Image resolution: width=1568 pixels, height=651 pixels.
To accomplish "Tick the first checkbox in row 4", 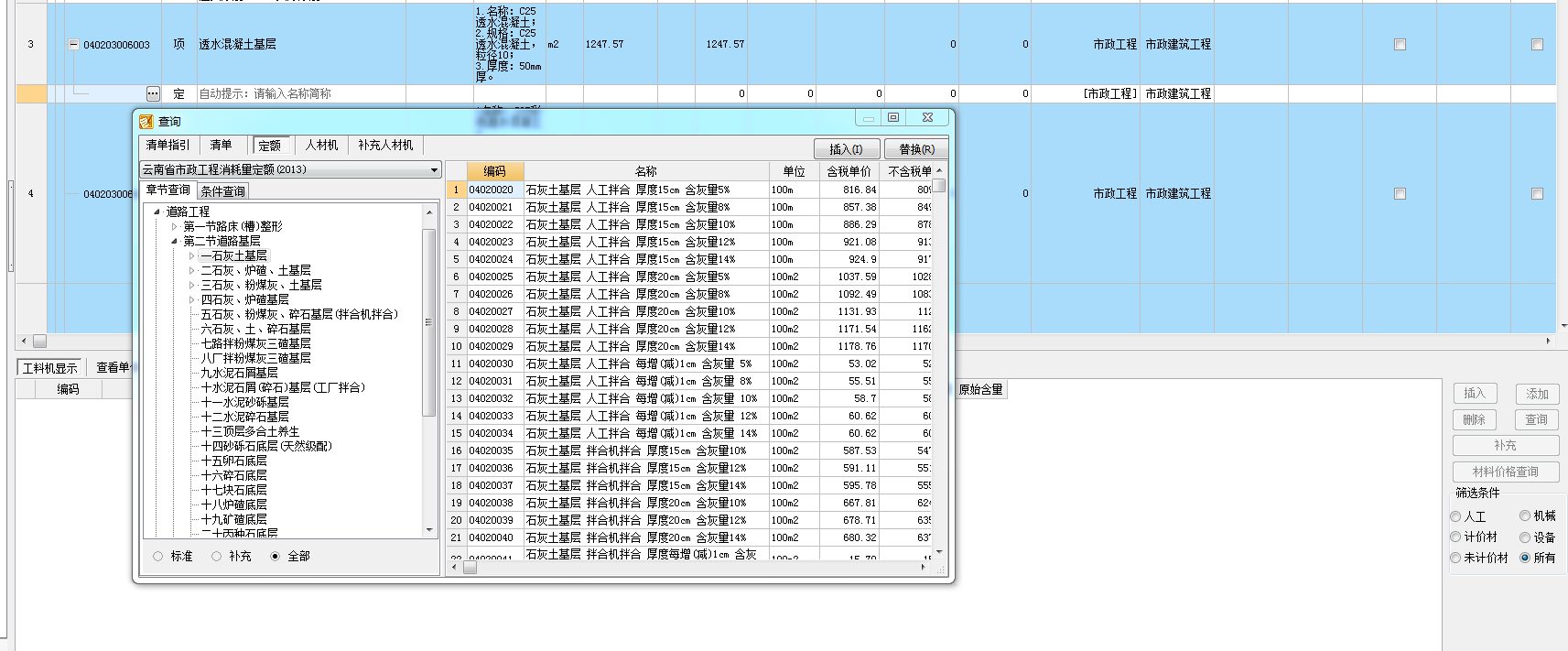I will pos(1400,193).
